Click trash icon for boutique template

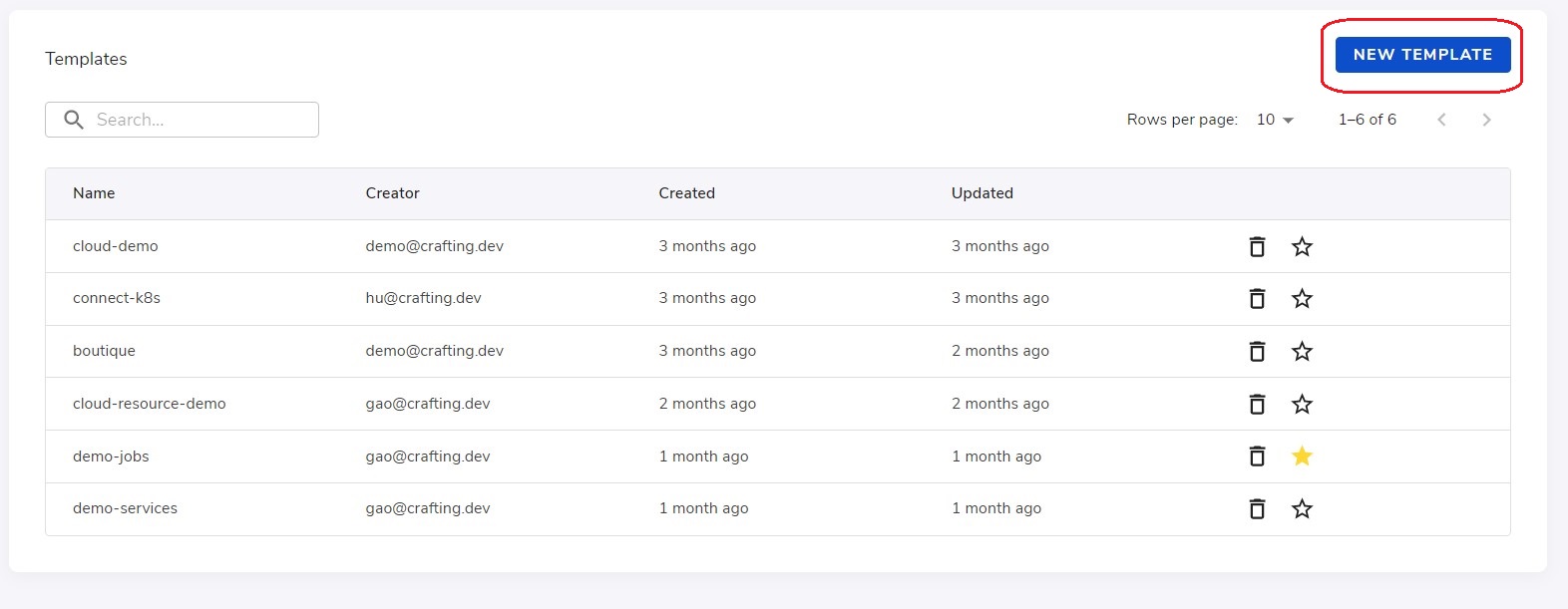tap(1257, 351)
